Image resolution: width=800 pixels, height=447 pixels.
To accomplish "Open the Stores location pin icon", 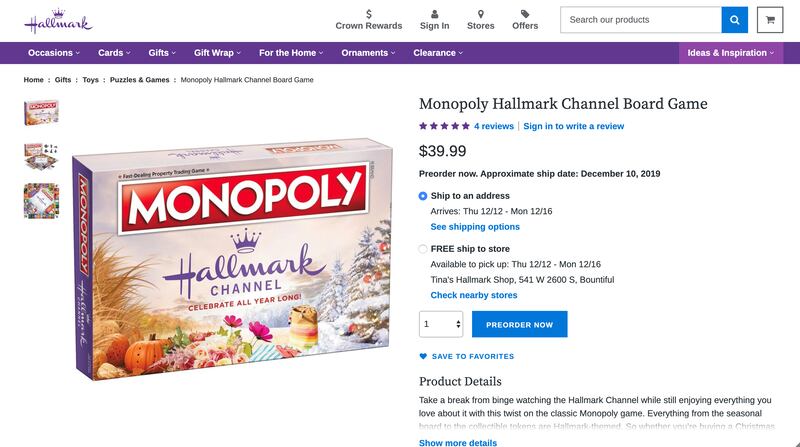I will [x=480, y=14].
